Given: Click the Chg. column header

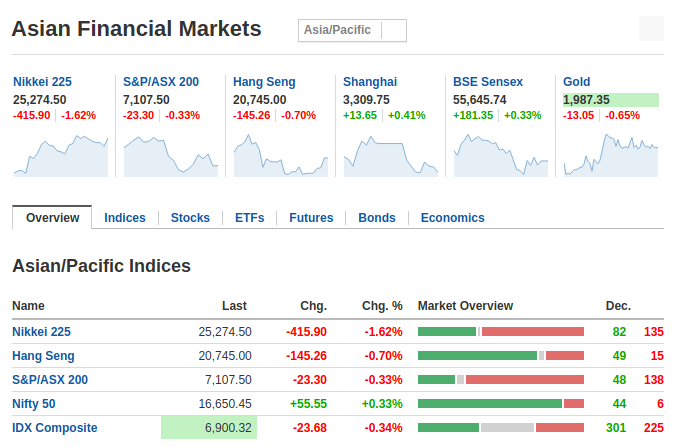Looking at the screenshot, I should pos(313,306).
